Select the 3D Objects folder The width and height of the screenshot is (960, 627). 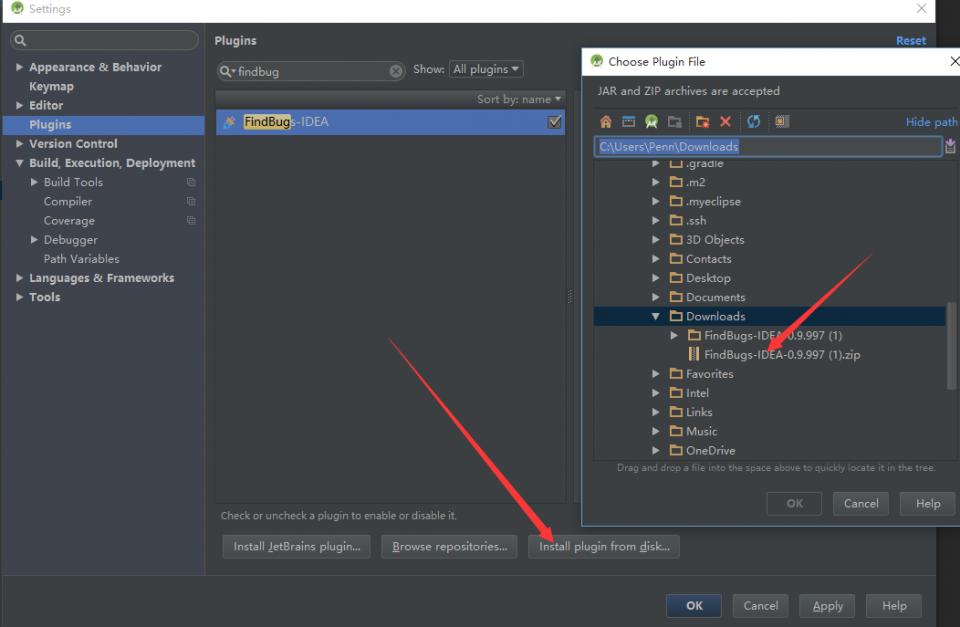[x=714, y=239]
